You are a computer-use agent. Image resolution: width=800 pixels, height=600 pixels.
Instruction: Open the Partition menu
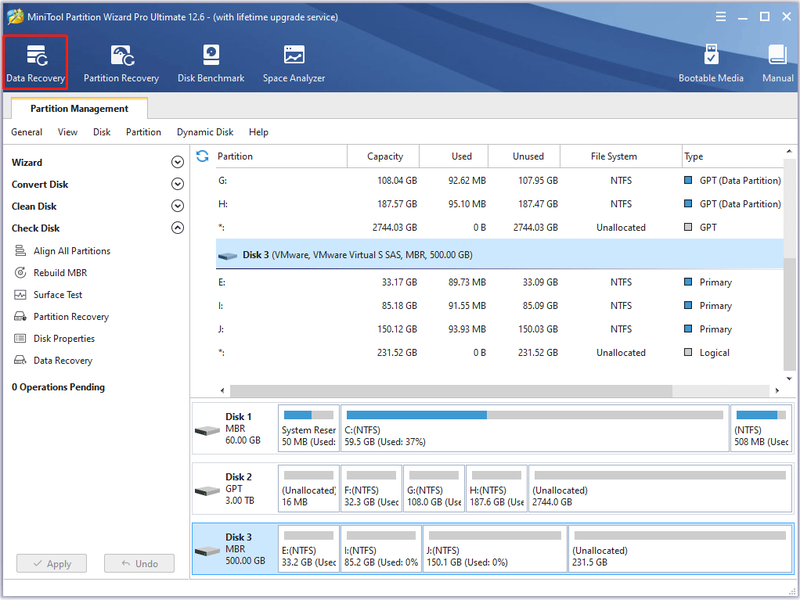coord(143,132)
